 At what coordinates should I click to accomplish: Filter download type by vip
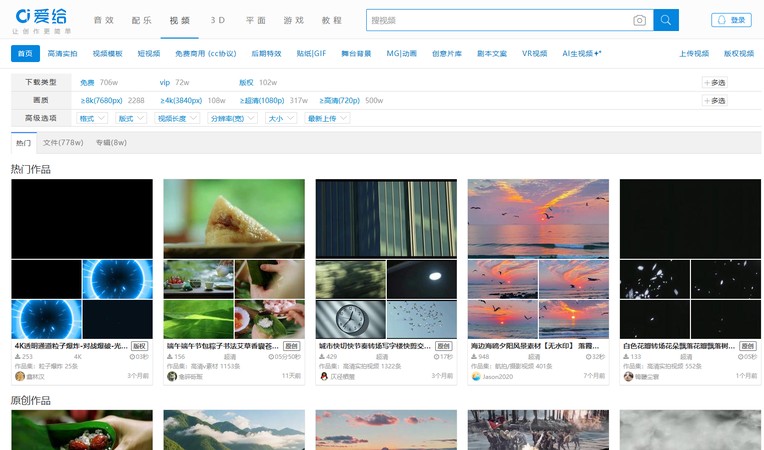pos(165,82)
